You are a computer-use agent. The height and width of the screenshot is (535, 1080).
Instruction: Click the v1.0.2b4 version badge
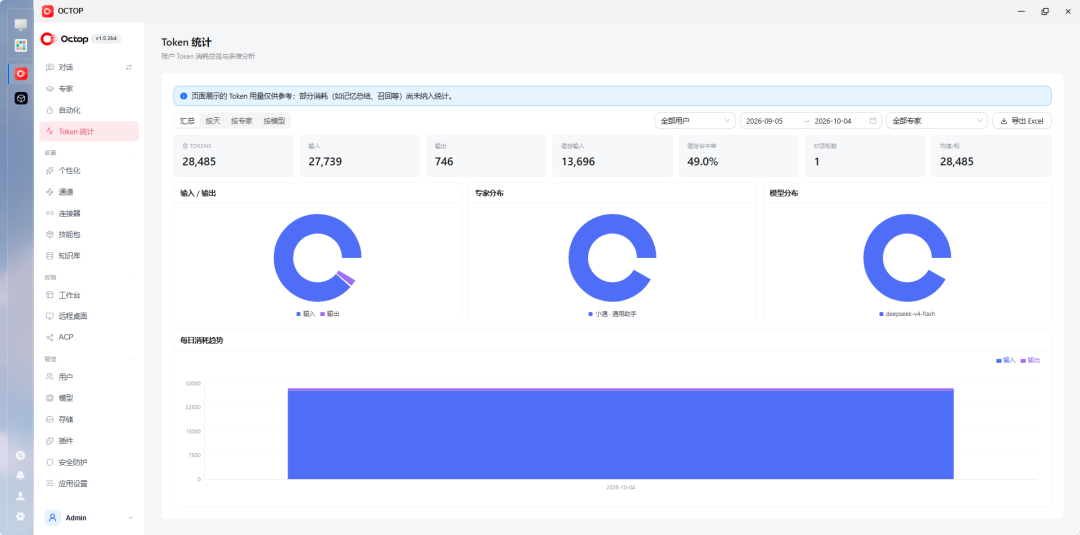(x=106, y=39)
